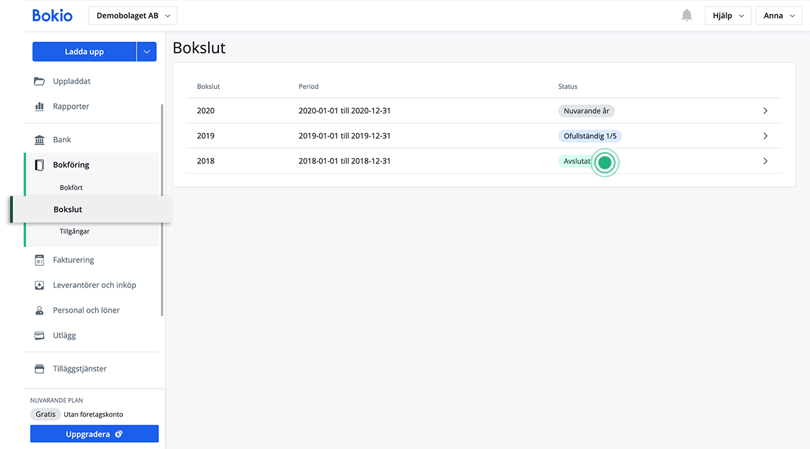The image size is (810, 449).
Task: Click the Uppgradera button
Action: pos(94,434)
